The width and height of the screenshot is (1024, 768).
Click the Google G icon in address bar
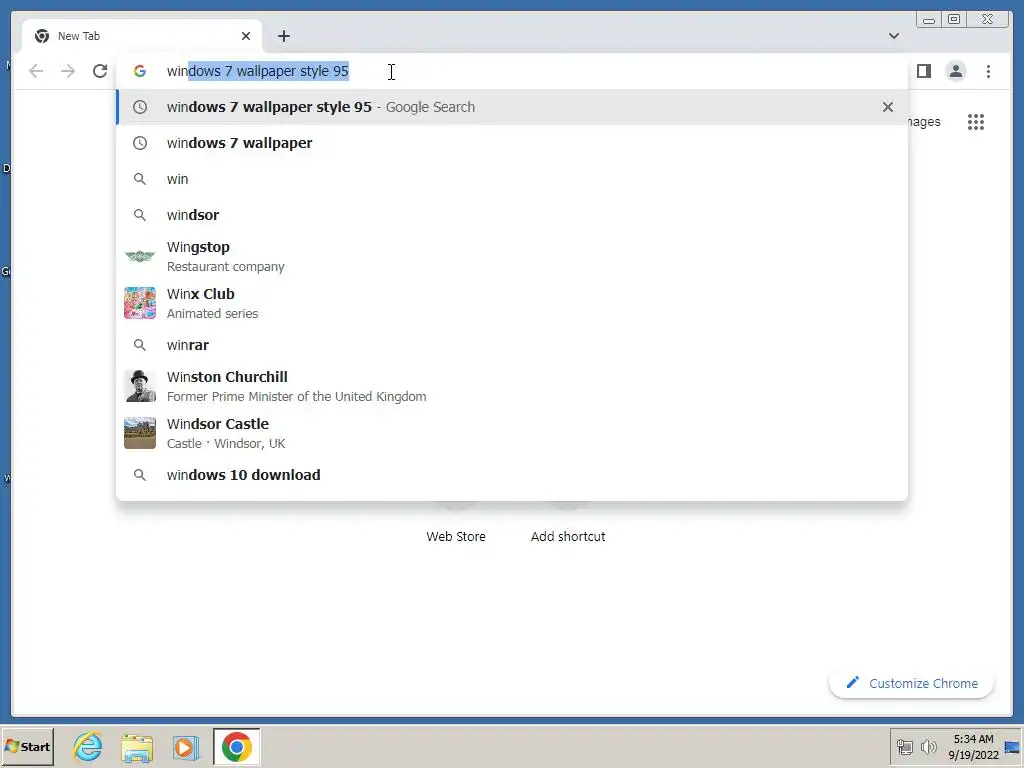coord(140,71)
